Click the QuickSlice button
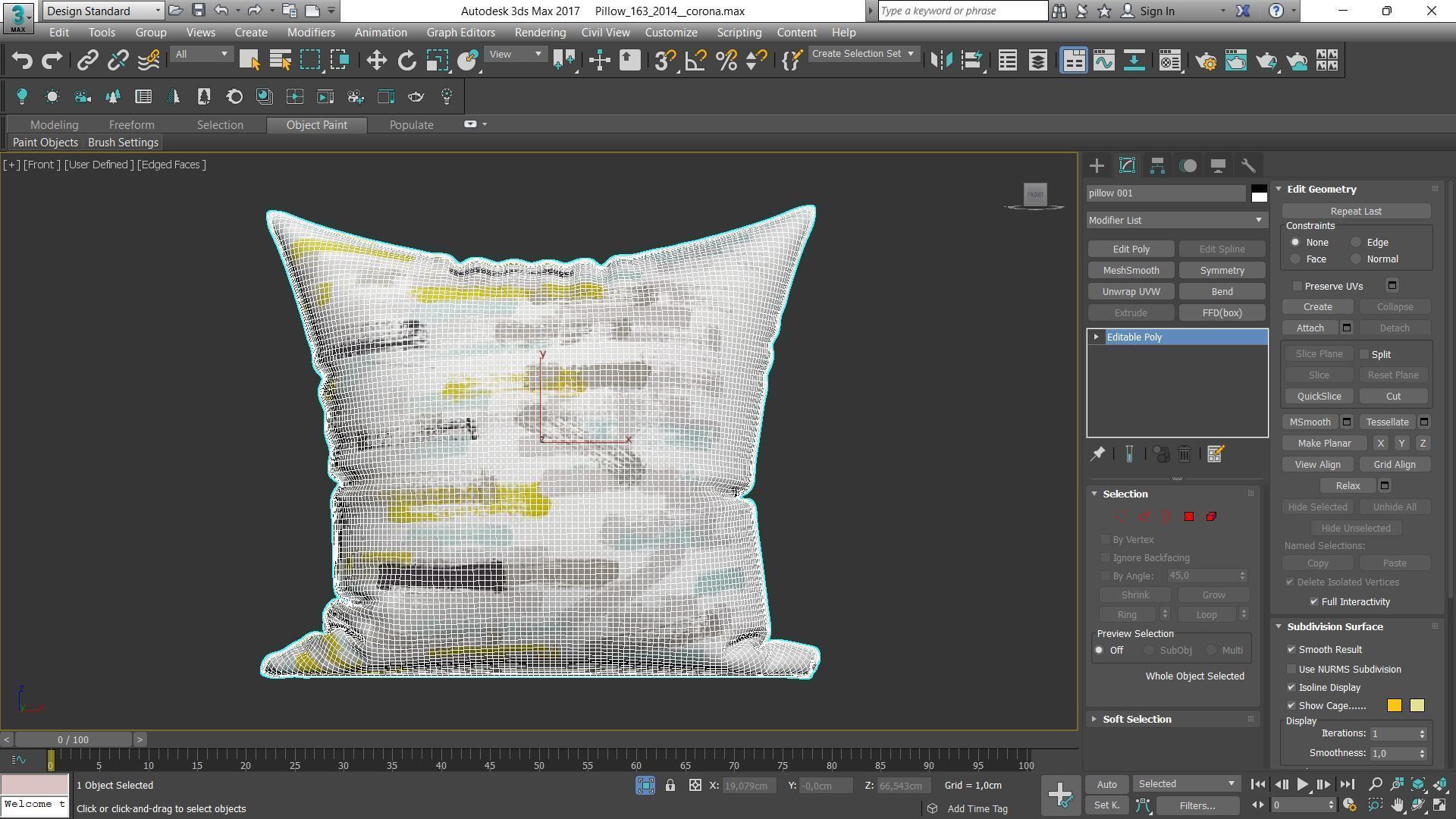This screenshot has width=1456, height=819. click(x=1319, y=396)
